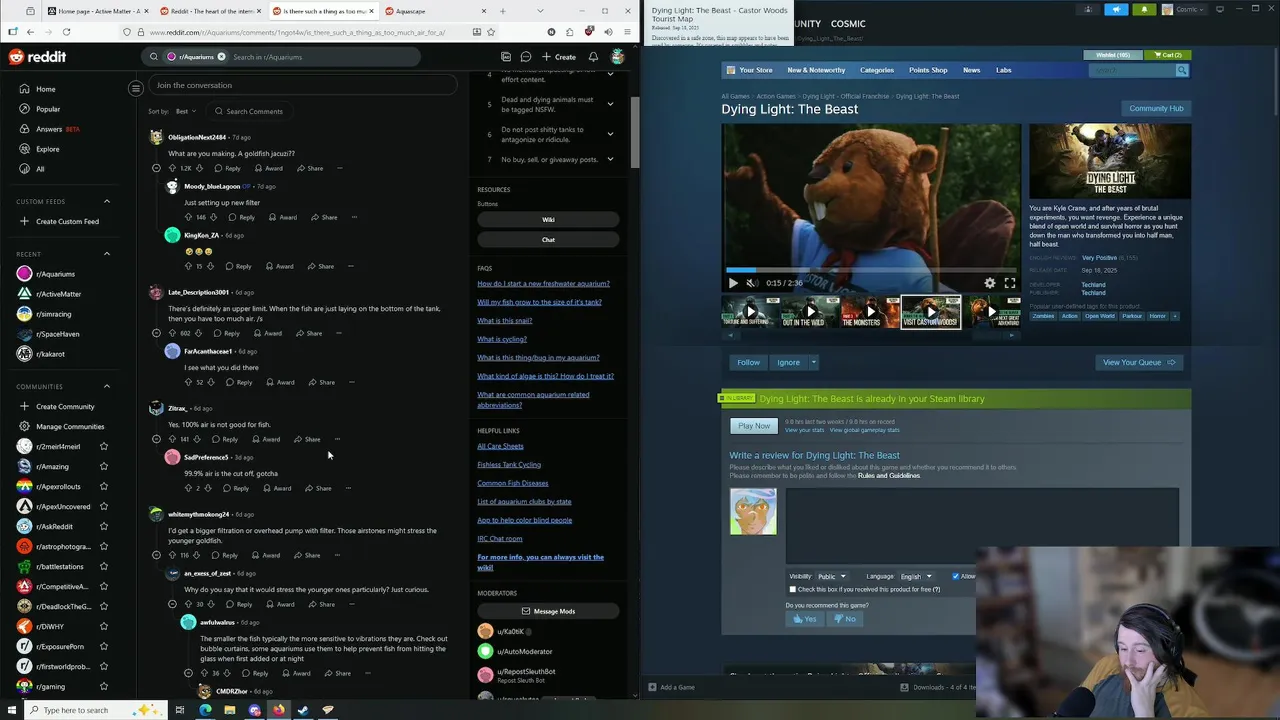Favorite r/DiWHY with star icon
Viewport: 1280px width, 720px height.
103,627
